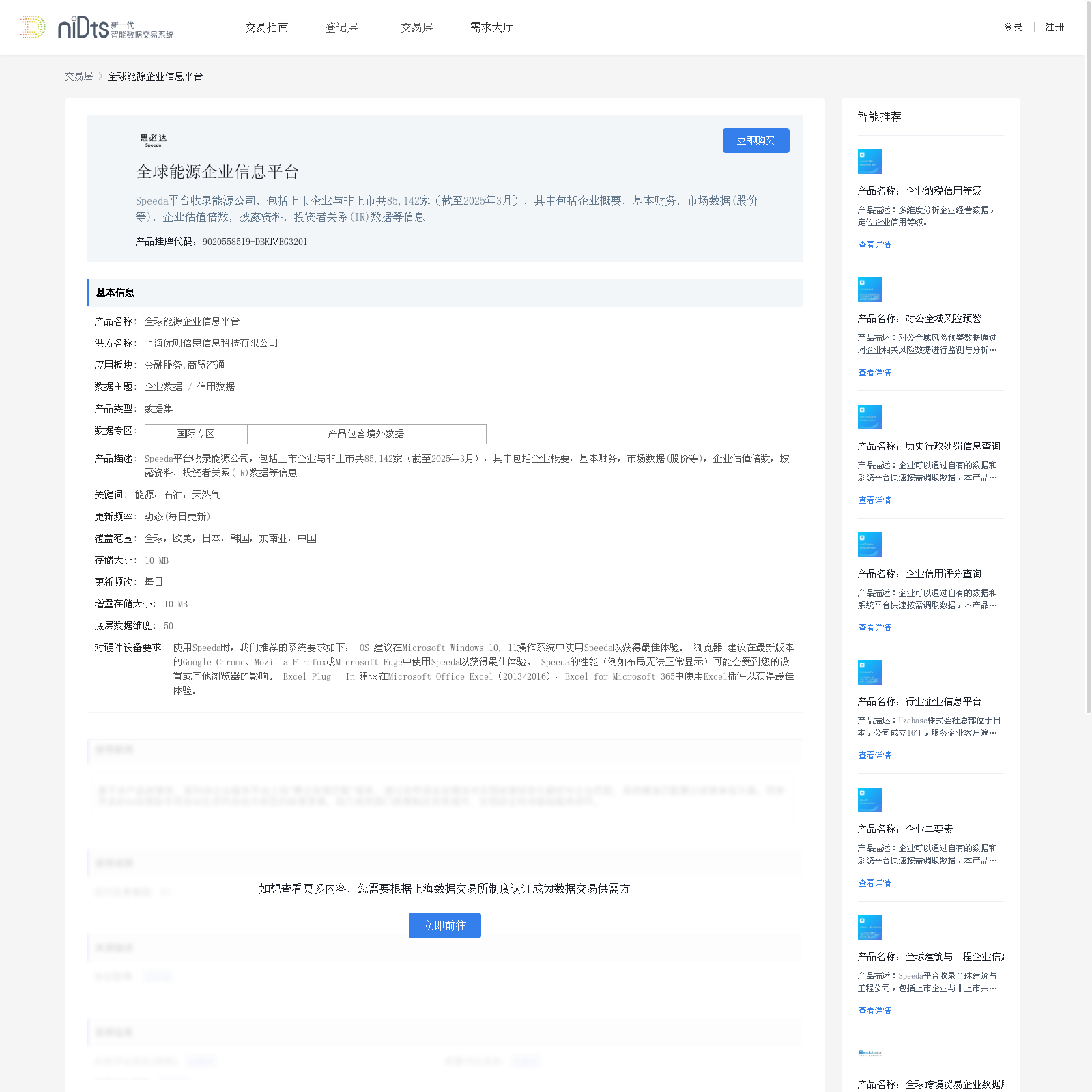Open 查看详情 for 全球建筑与工程企业
Image resolution: width=1092 pixels, height=1092 pixels.
[x=874, y=1011]
